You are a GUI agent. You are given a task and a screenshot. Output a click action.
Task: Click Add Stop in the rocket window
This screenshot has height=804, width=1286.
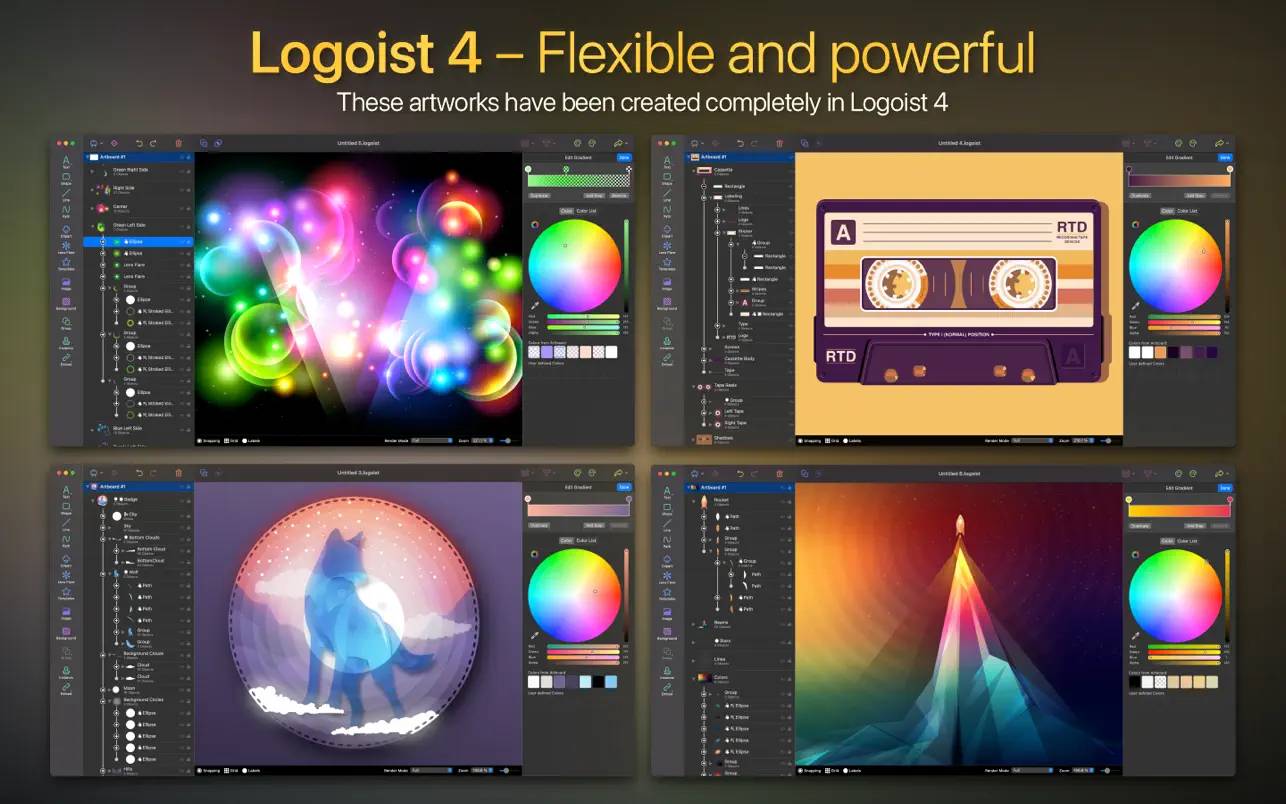pyautogui.click(x=1194, y=526)
